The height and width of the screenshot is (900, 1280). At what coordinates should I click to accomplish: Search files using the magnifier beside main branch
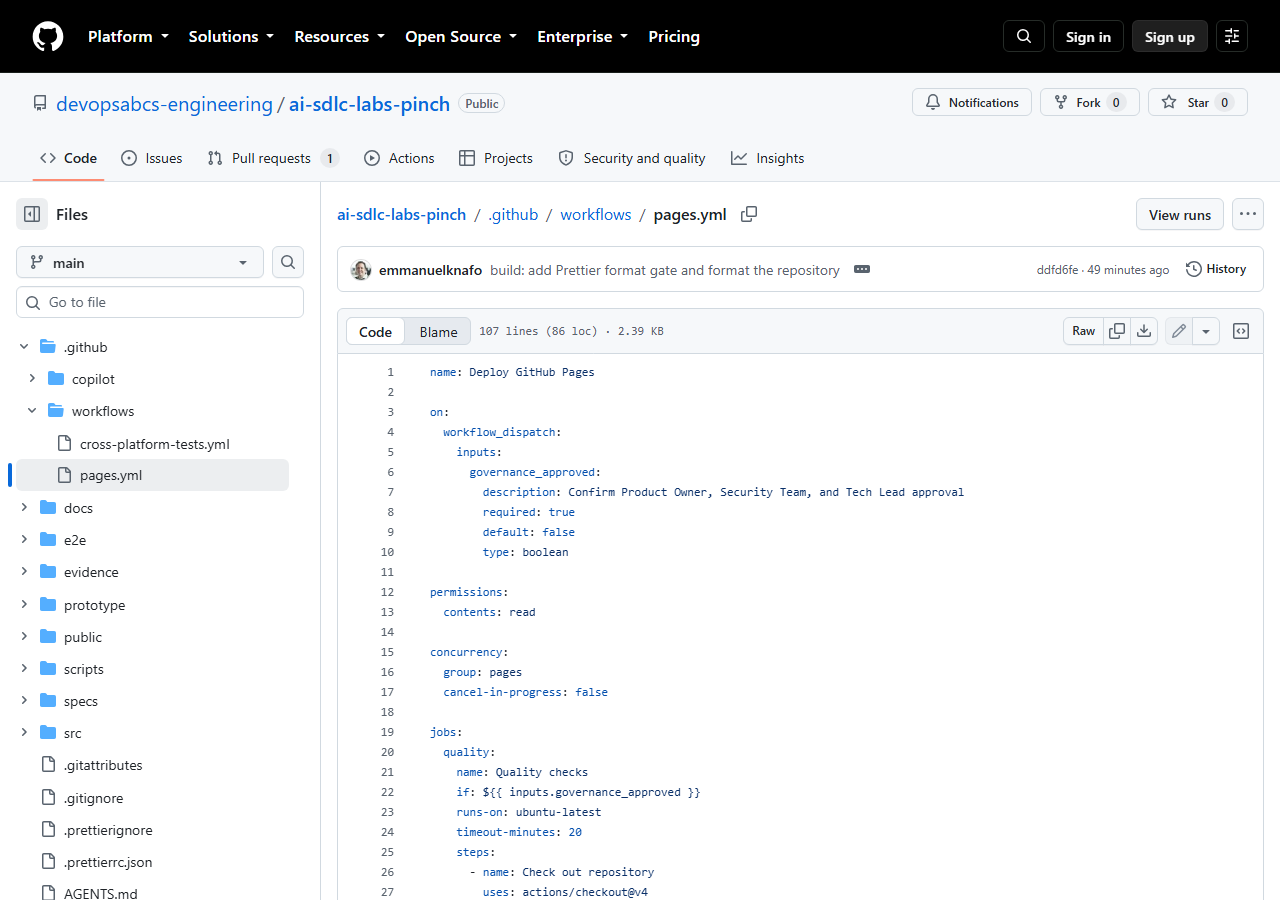288,262
